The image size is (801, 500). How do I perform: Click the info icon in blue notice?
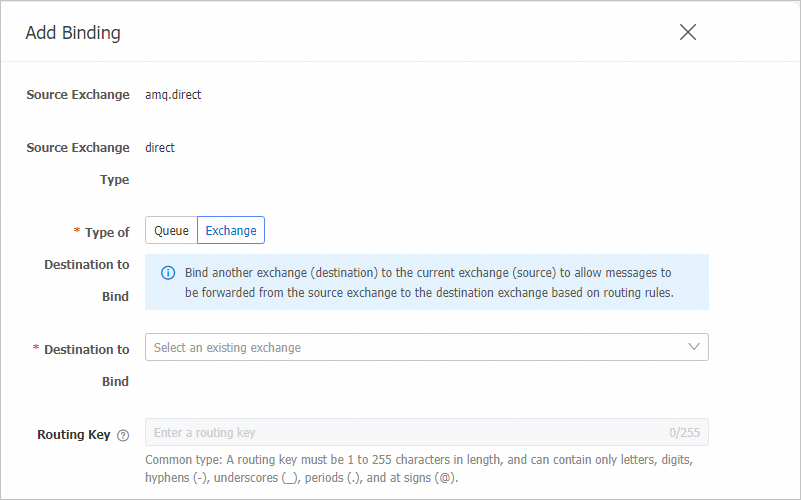[x=168, y=273]
